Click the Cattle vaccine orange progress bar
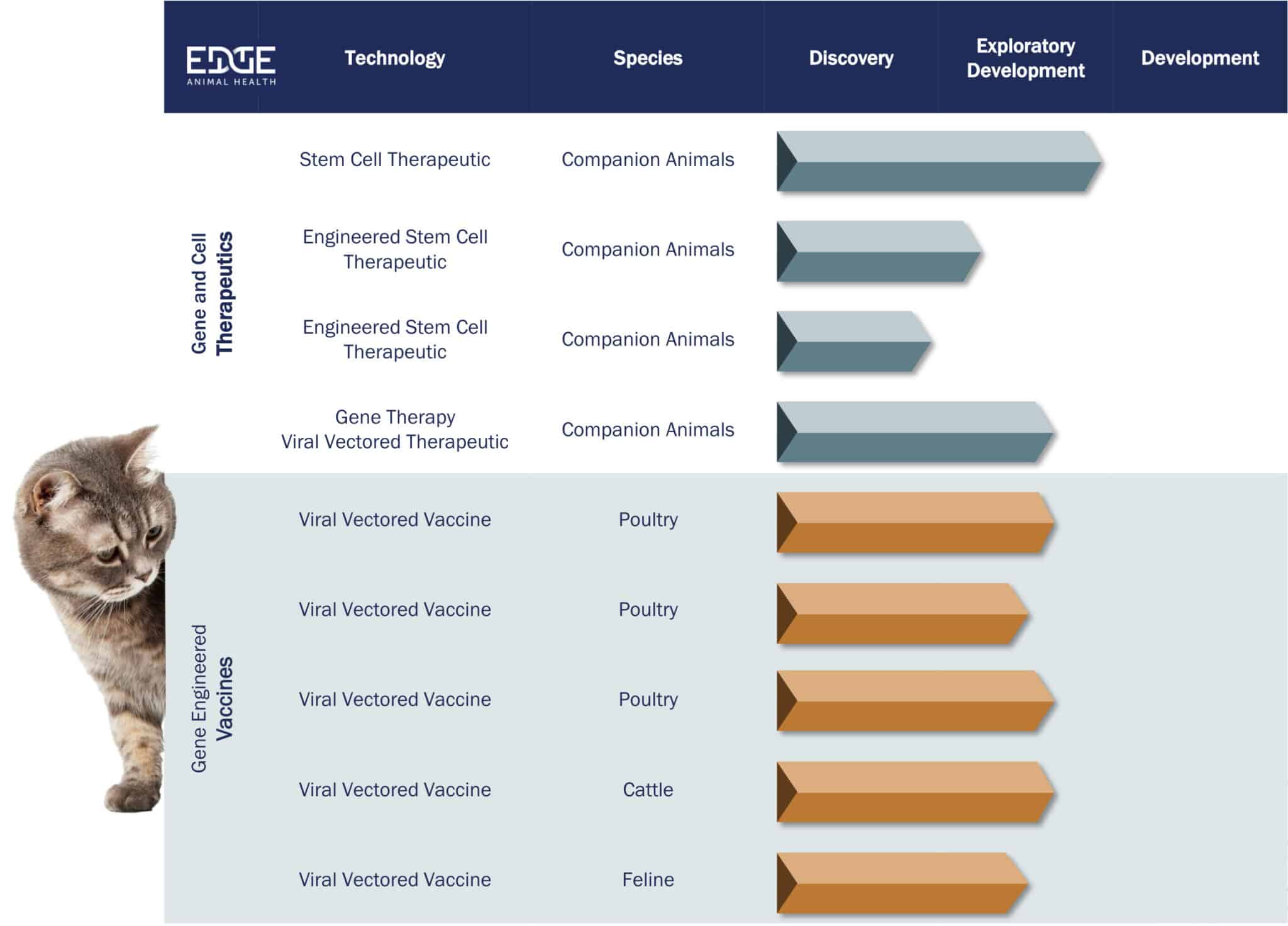This screenshot has width=1288, height=926. tap(915, 792)
